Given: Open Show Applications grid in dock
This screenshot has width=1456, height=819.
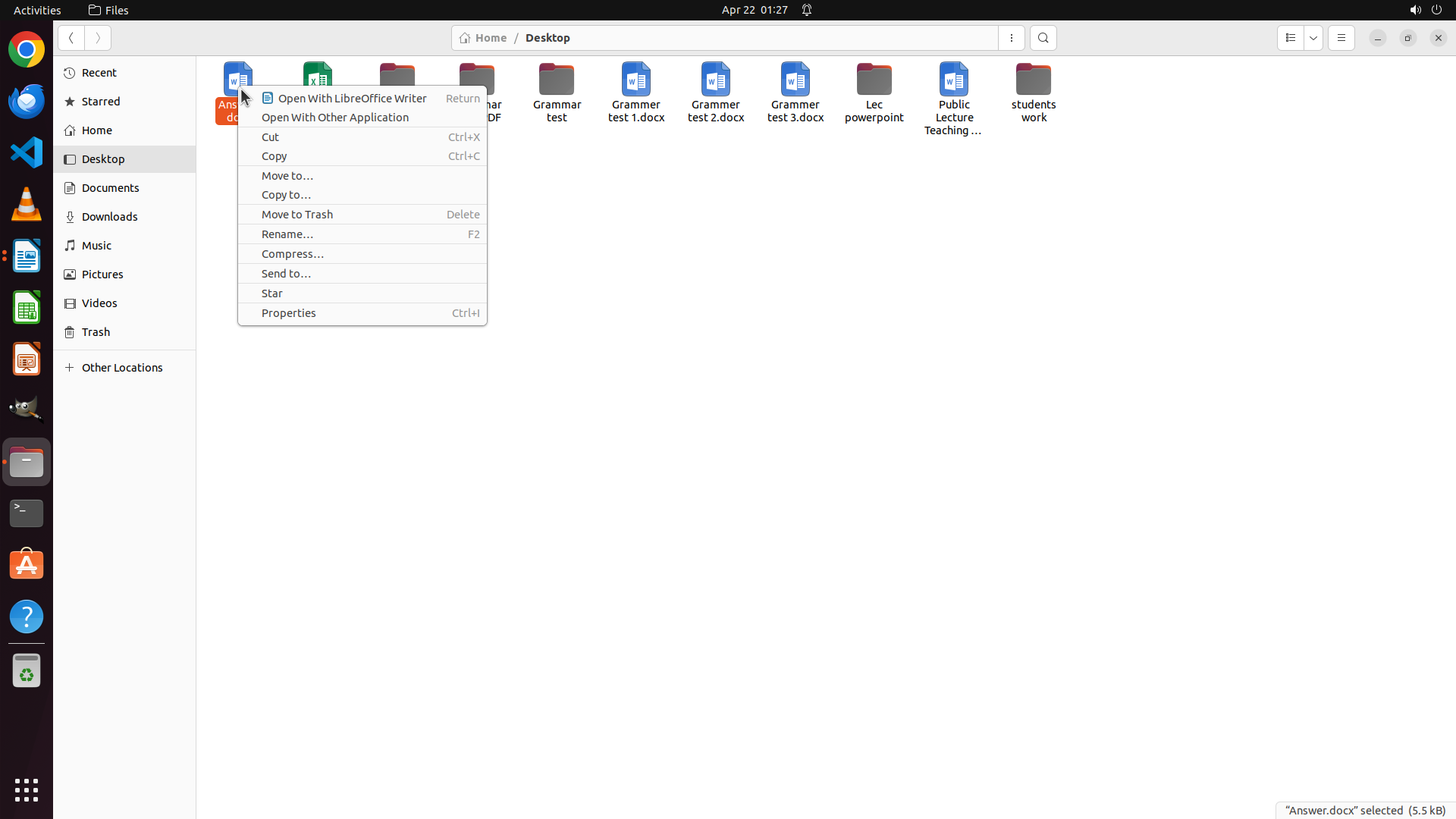Looking at the screenshot, I should [27, 789].
